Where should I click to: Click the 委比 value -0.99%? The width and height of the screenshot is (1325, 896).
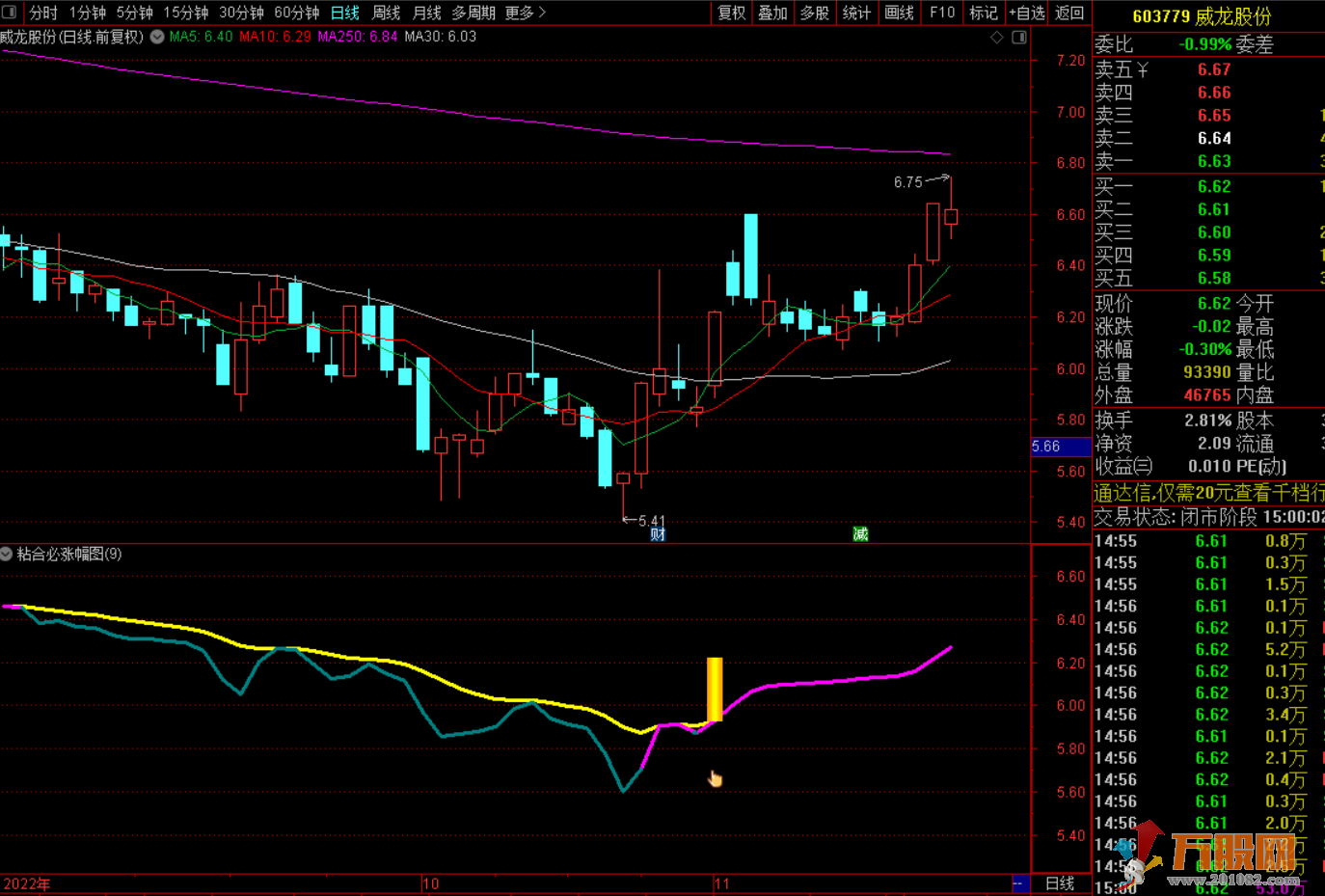click(x=1204, y=44)
